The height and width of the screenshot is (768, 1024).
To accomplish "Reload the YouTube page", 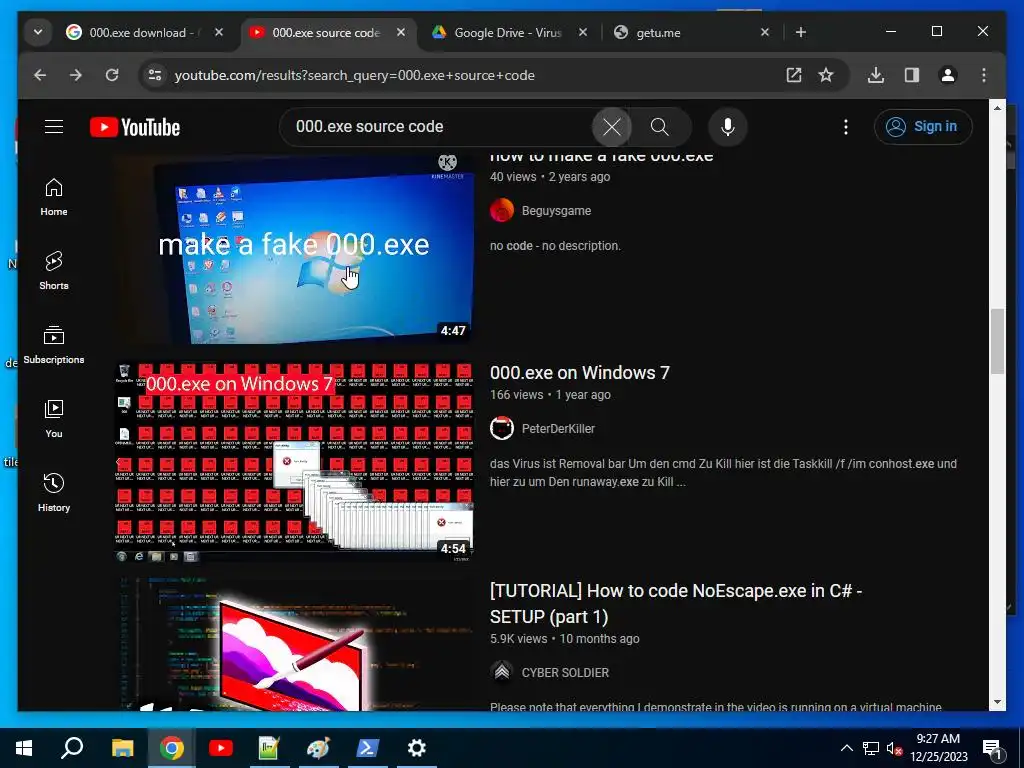I will [112, 75].
